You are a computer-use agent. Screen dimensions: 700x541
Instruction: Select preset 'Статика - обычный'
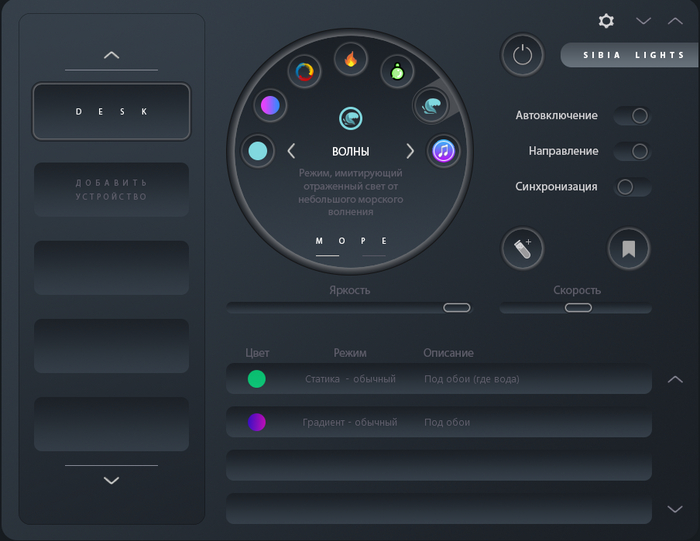coord(350,379)
